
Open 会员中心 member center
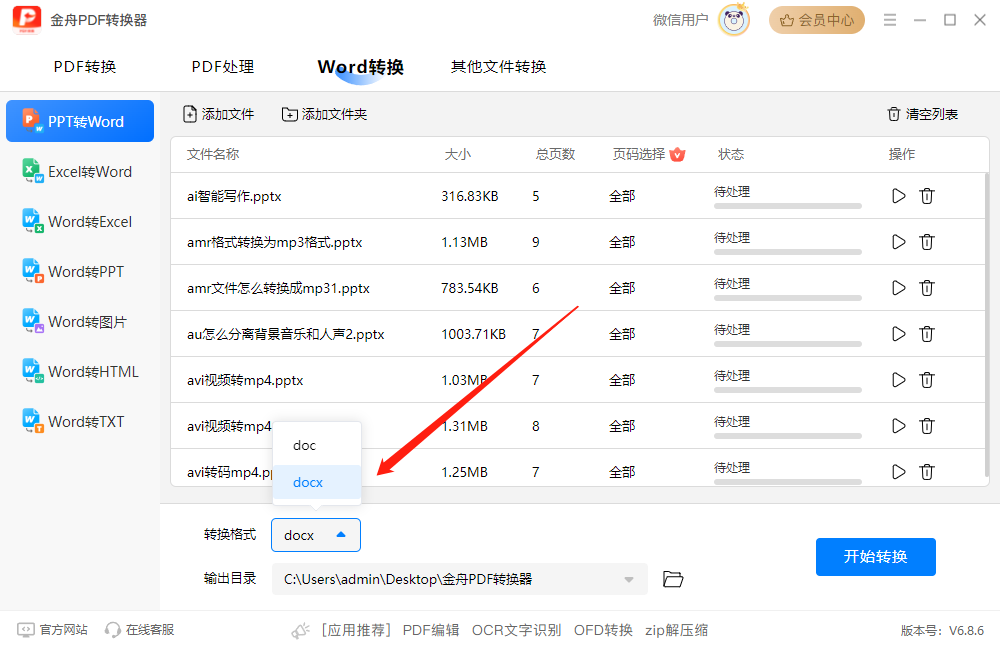click(x=816, y=20)
